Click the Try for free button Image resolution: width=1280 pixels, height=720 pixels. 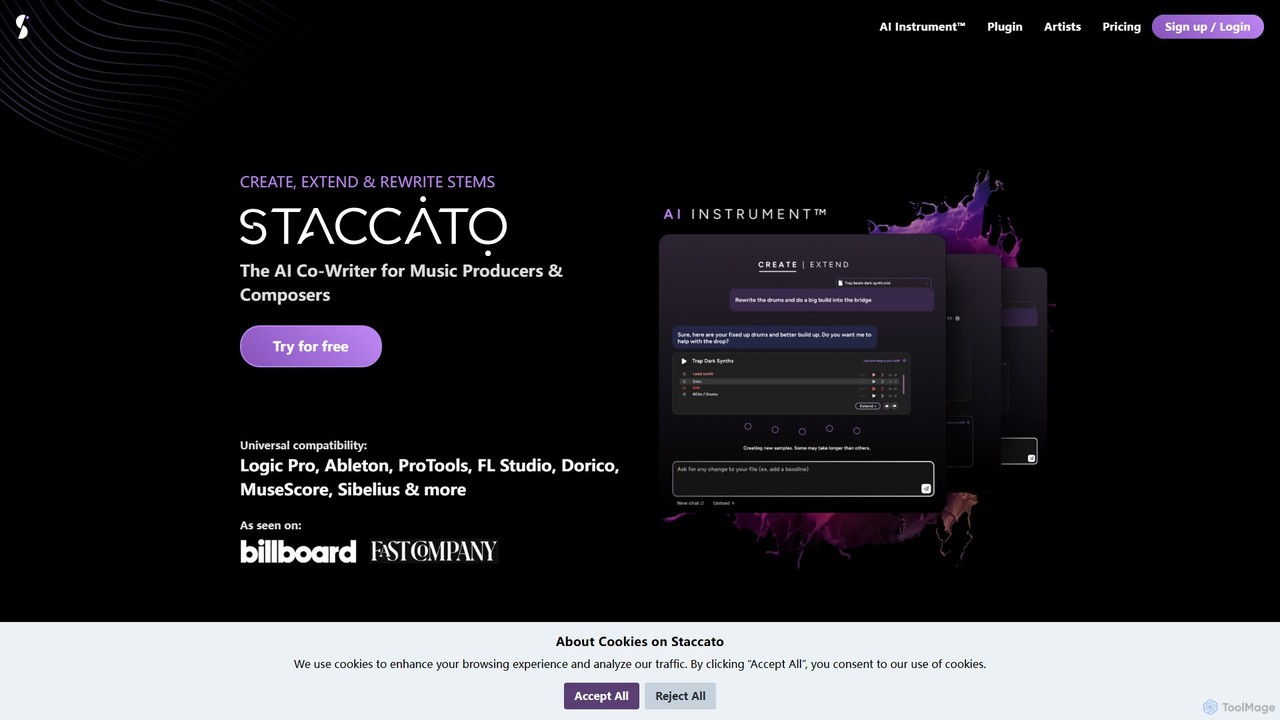point(311,346)
